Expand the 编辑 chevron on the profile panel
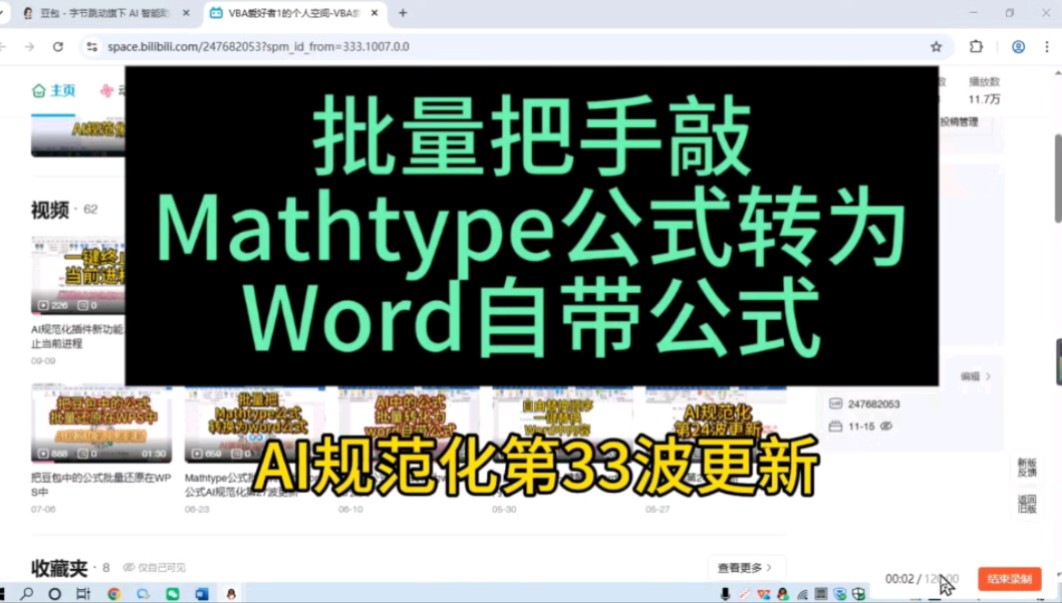This screenshot has width=1062, height=603. coord(988,375)
